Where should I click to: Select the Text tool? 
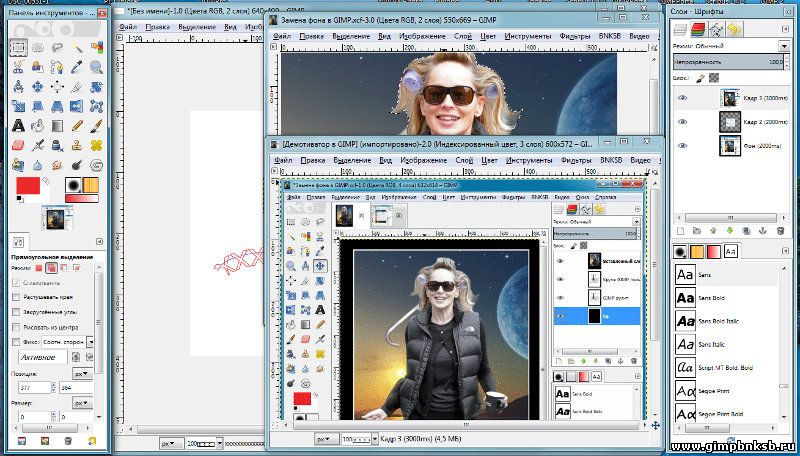pos(18,125)
